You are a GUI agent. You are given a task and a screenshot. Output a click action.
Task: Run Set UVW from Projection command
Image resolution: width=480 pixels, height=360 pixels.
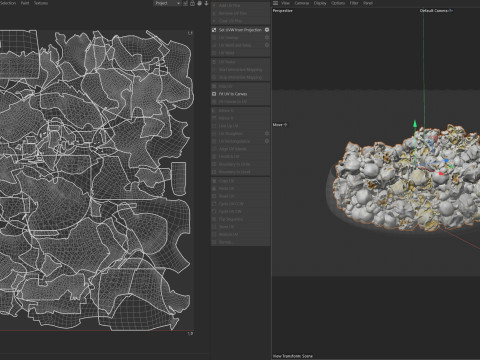240,30
